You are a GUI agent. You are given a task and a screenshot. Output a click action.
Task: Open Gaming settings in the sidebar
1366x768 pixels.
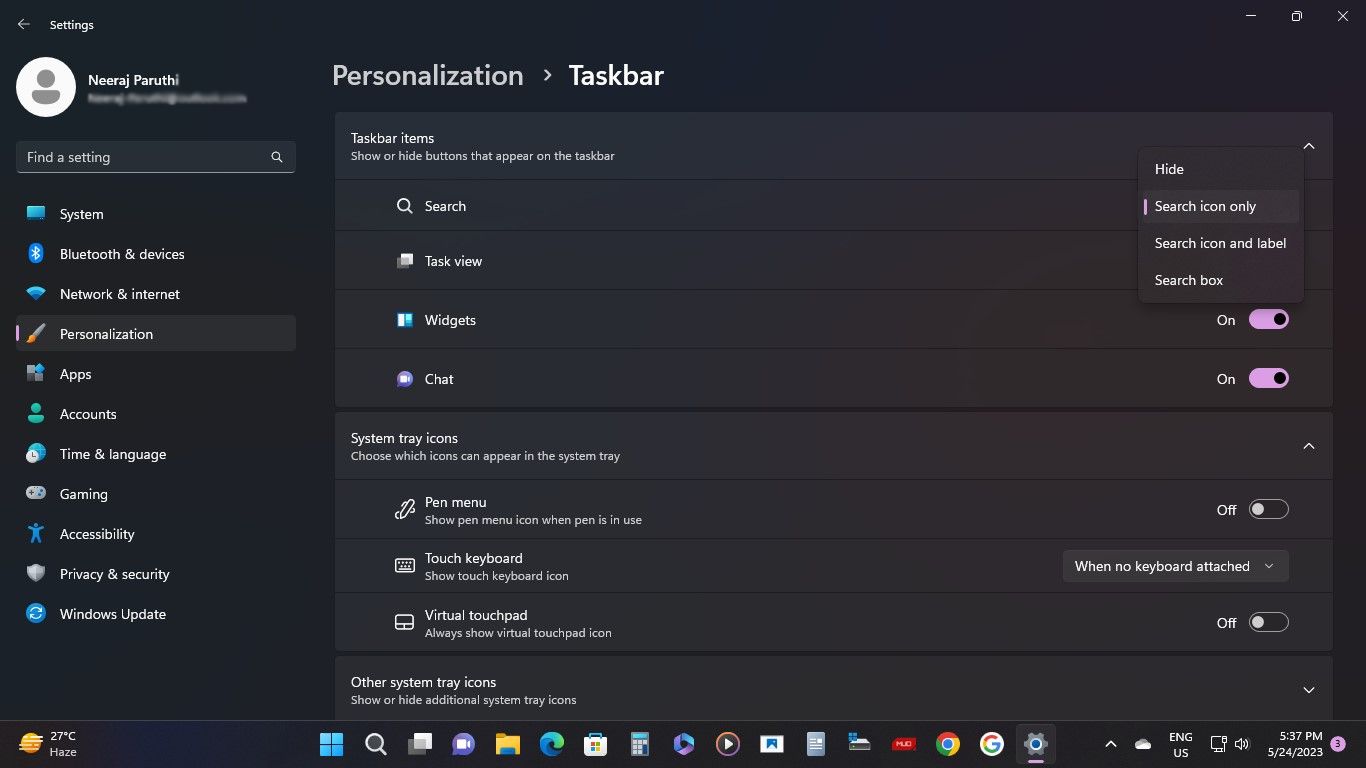pyautogui.click(x=83, y=493)
